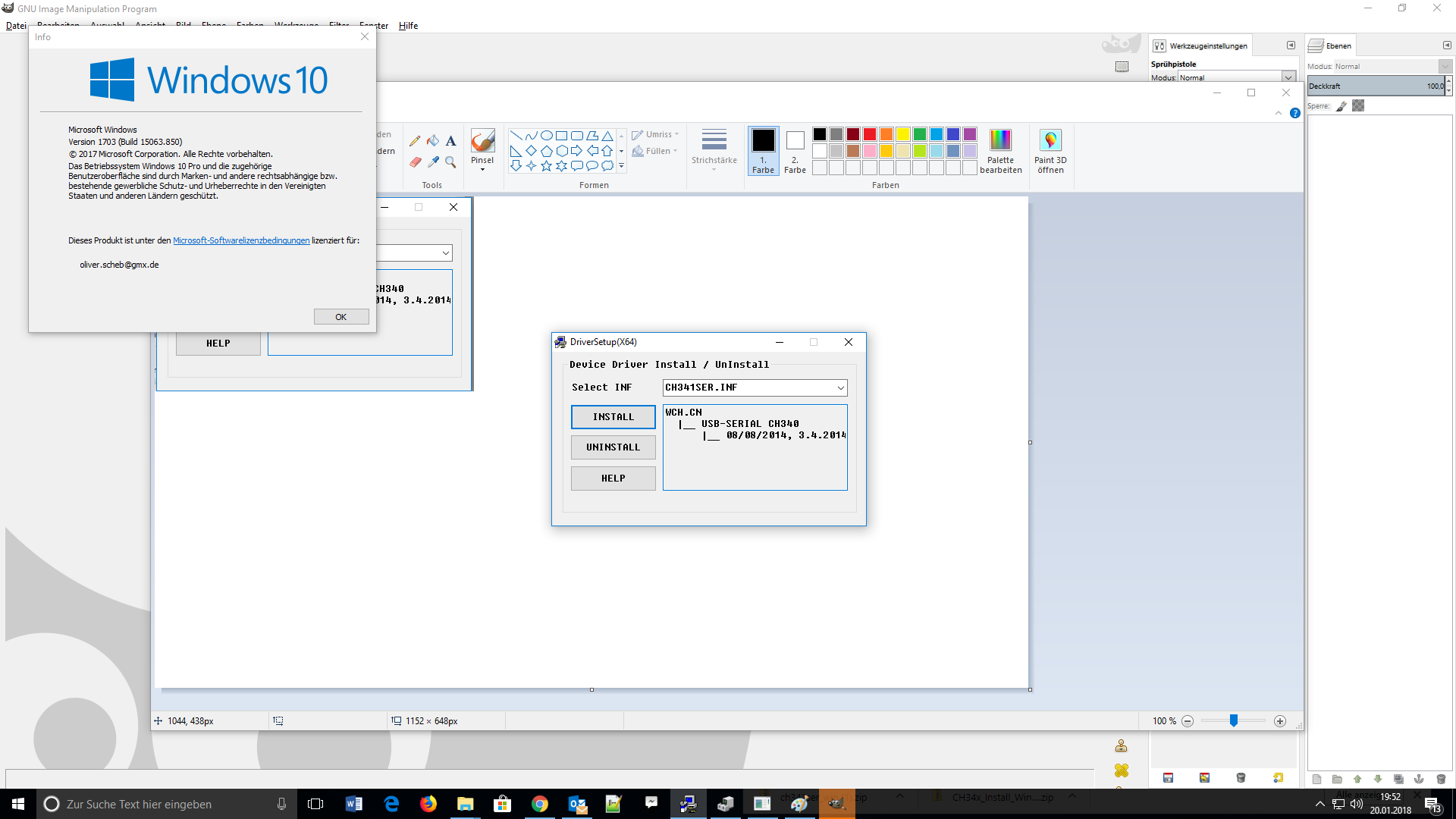Image resolution: width=1456 pixels, height=819 pixels.
Task: Select the pencil tool in Paint
Action: click(415, 141)
